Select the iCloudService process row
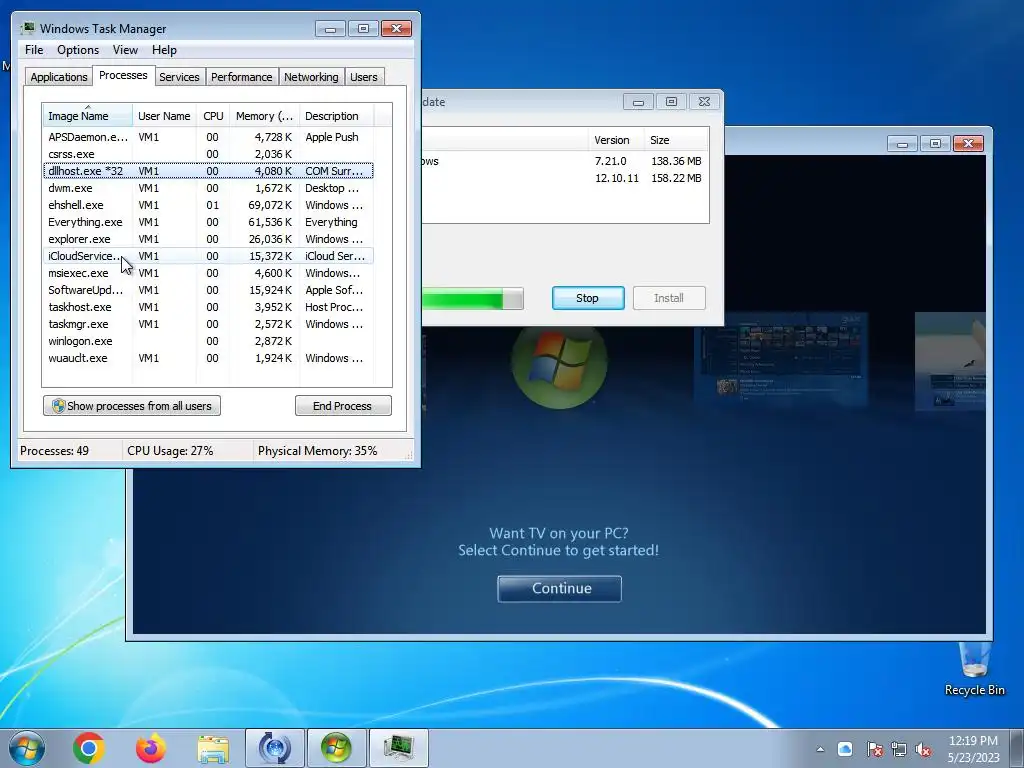 (x=208, y=256)
